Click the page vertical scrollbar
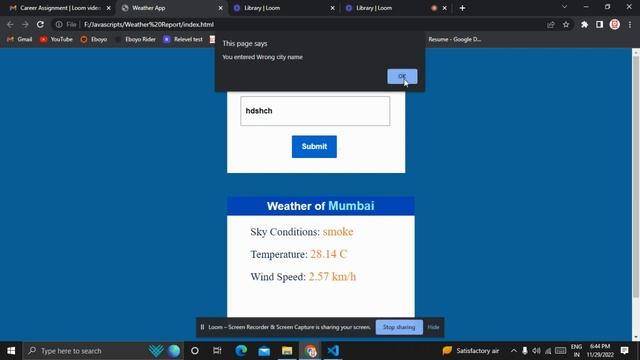Viewport: 640px width, 360px height. tap(636, 176)
